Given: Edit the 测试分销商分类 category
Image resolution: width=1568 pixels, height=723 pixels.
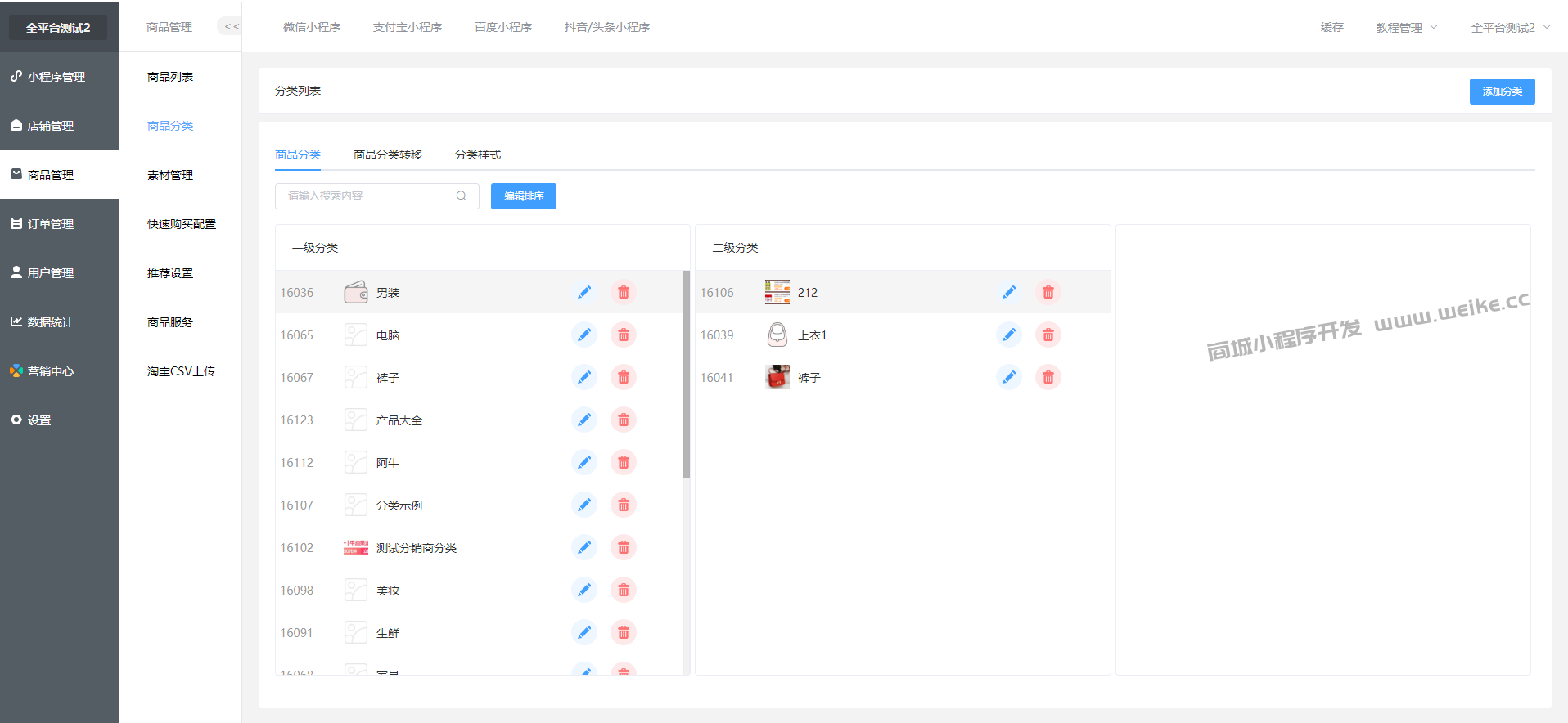Looking at the screenshot, I should [x=584, y=547].
